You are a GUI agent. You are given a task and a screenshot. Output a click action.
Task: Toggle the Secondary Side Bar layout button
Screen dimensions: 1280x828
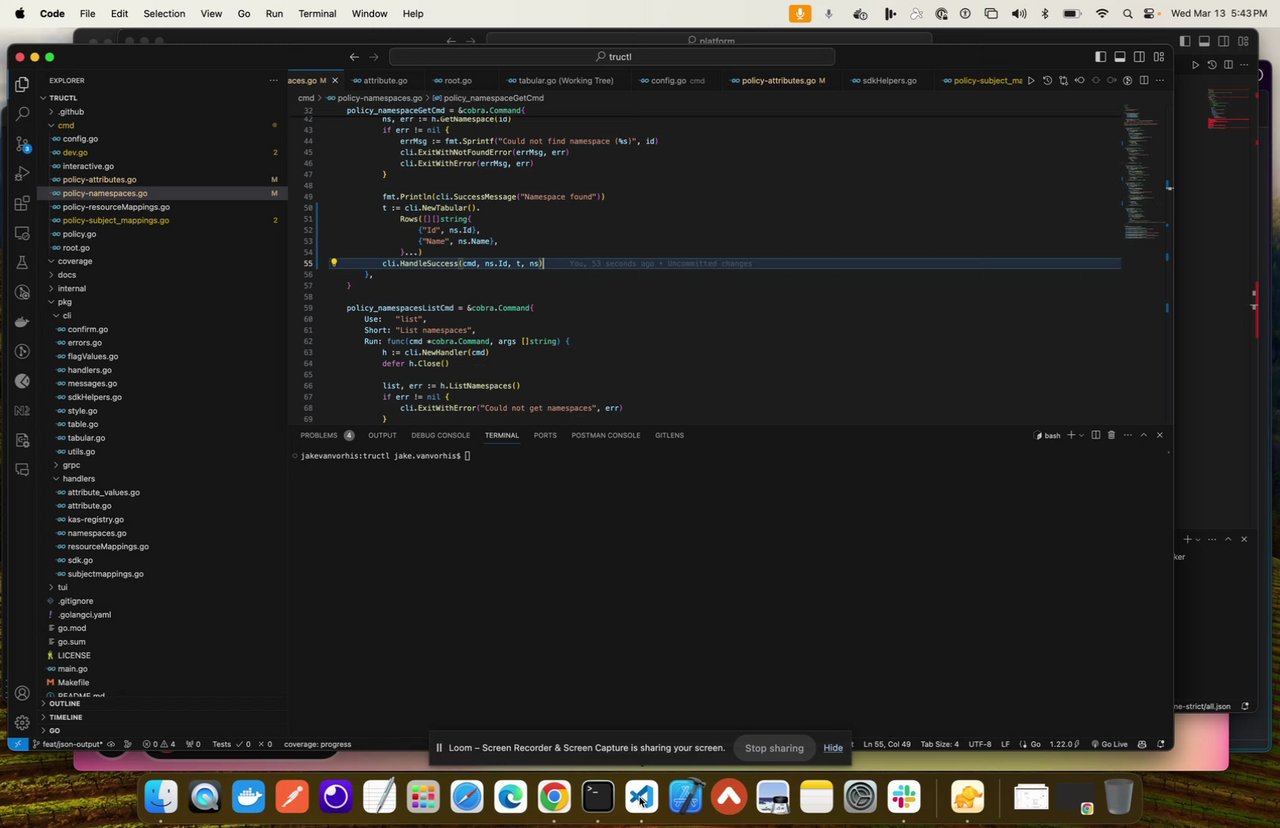point(1139,57)
